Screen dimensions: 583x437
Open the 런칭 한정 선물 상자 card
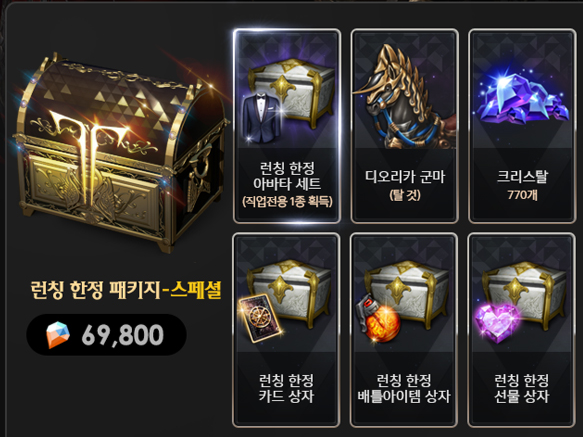click(522, 330)
